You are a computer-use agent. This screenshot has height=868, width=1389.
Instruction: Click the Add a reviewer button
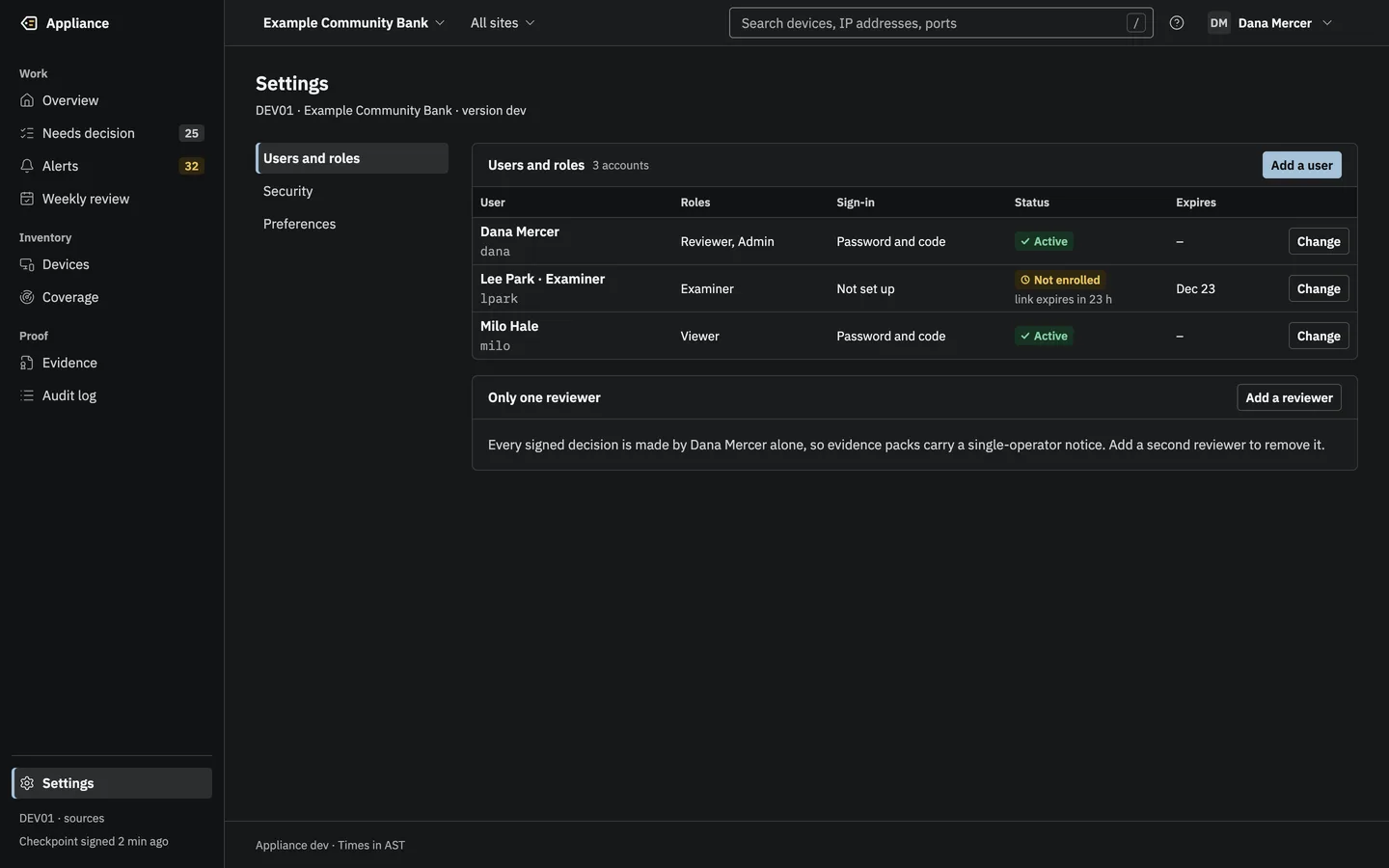(x=1289, y=397)
